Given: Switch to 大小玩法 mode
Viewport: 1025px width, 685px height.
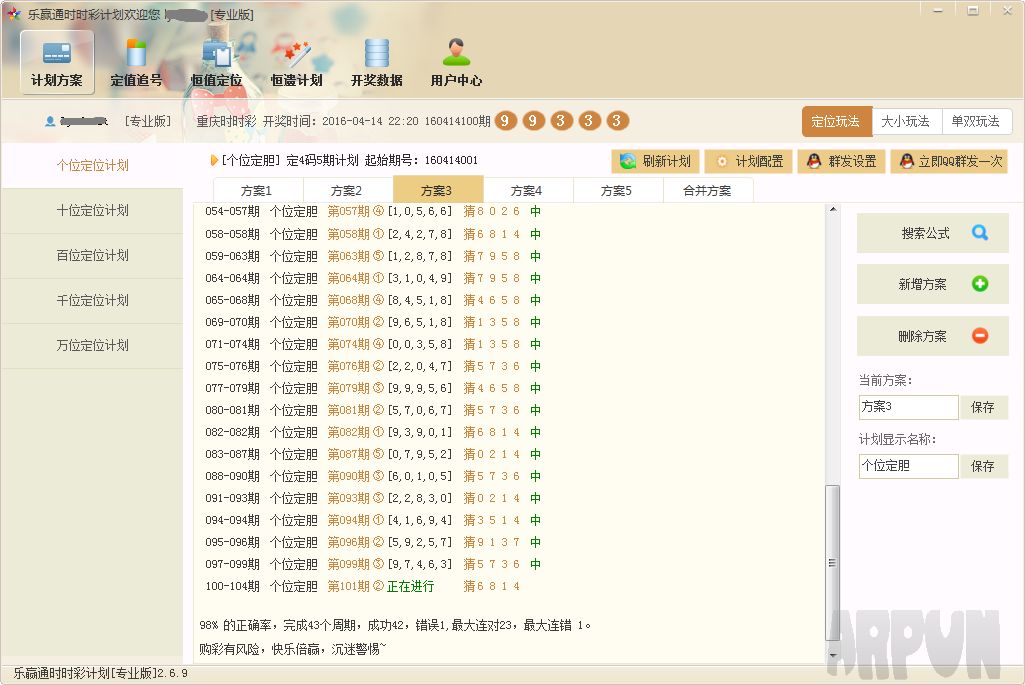Looking at the screenshot, I should [906, 122].
